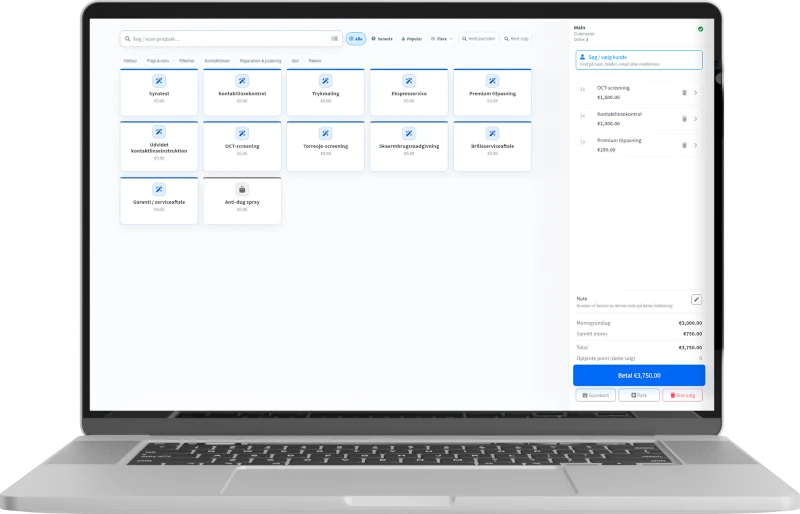Expand the OCT screening cart line chevron
Screen dimensions: 800x514
[695, 92]
